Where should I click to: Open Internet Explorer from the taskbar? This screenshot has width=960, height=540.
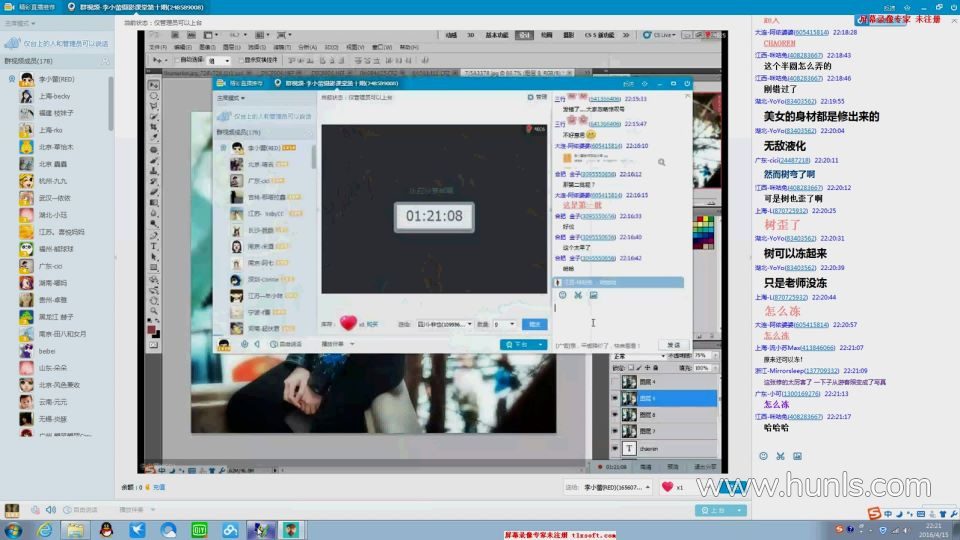pyautogui.click(x=44, y=530)
